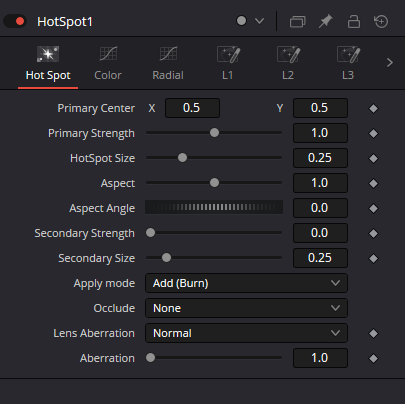Add keyframe for Primary Center
405x404 pixels.
(373, 108)
